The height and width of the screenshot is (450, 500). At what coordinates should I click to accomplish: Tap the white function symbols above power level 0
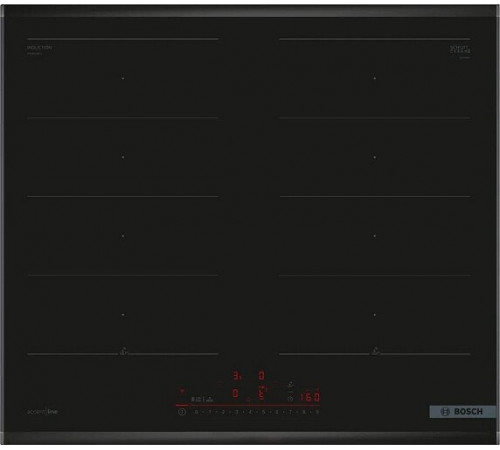(x=202, y=399)
